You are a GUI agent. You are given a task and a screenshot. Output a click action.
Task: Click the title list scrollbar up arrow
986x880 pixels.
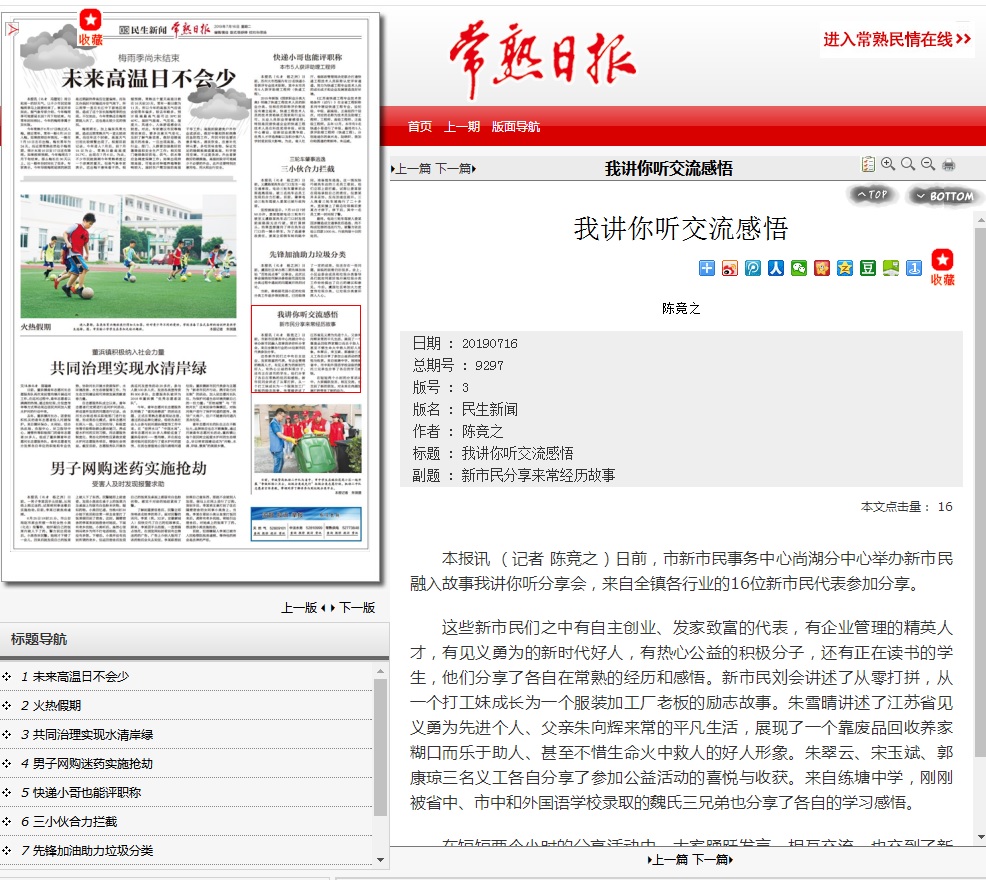[x=380, y=672]
